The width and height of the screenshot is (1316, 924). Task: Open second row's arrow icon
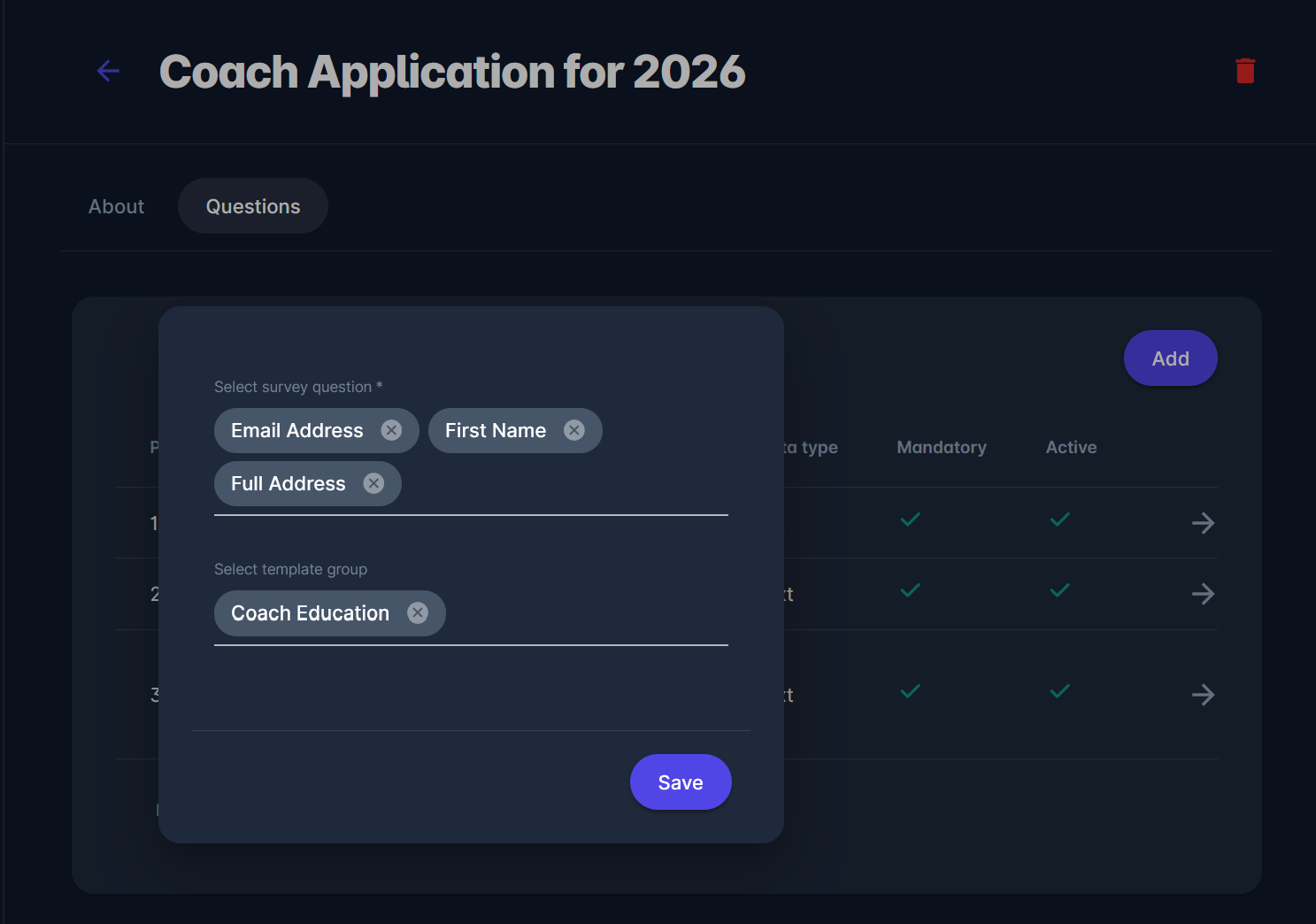1203,594
